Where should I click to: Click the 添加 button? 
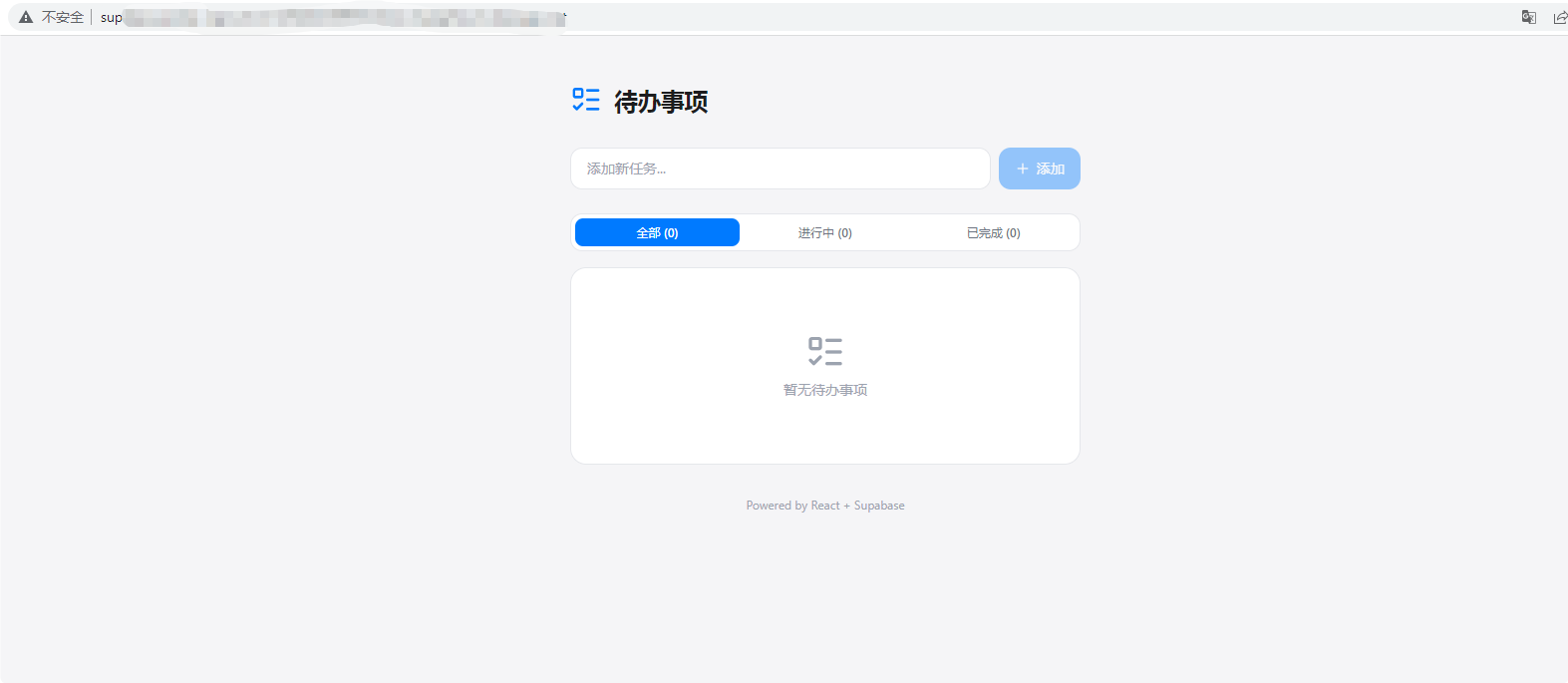point(1040,169)
